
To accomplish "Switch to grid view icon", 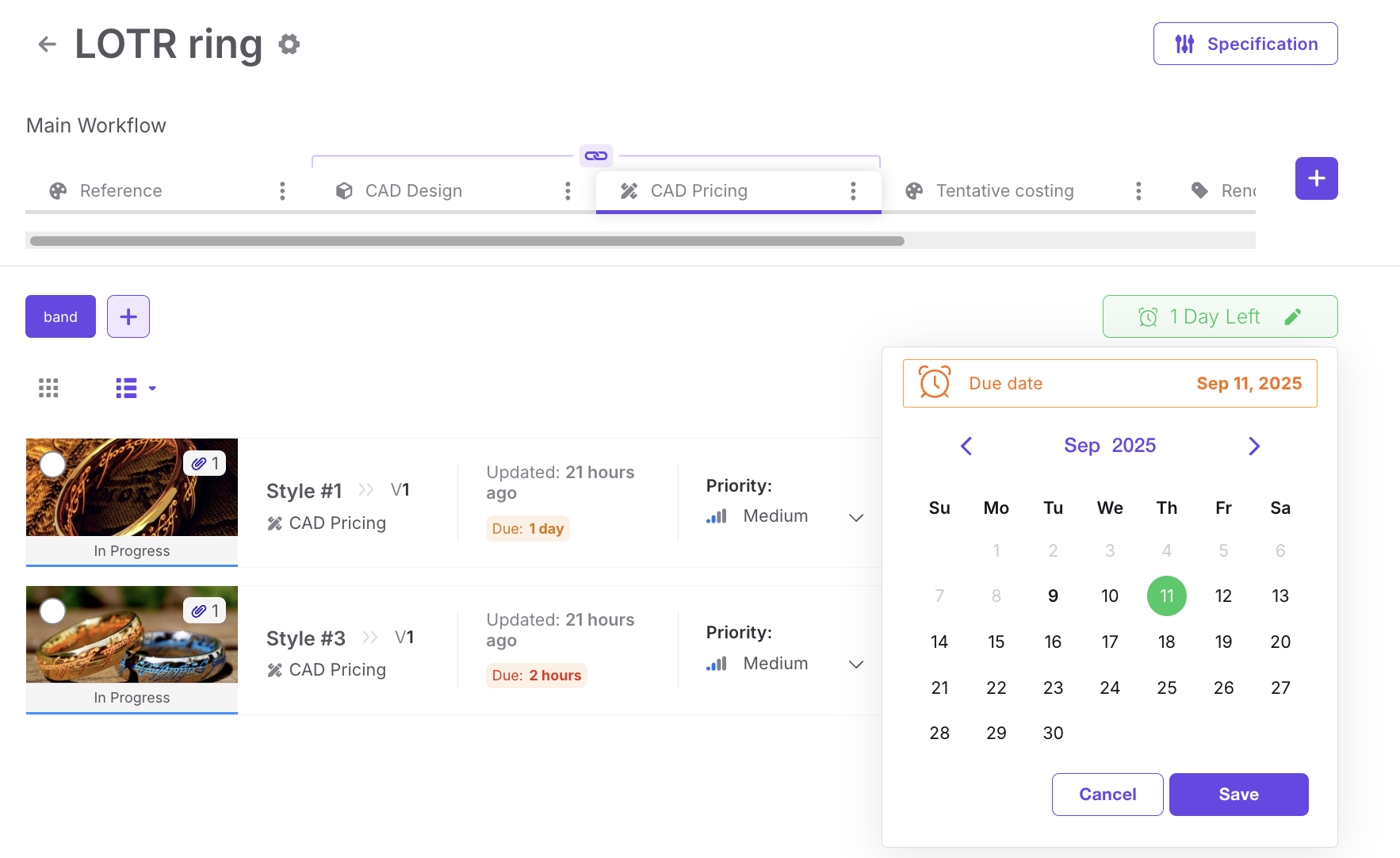I will pyautogui.click(x=48, y=388).
